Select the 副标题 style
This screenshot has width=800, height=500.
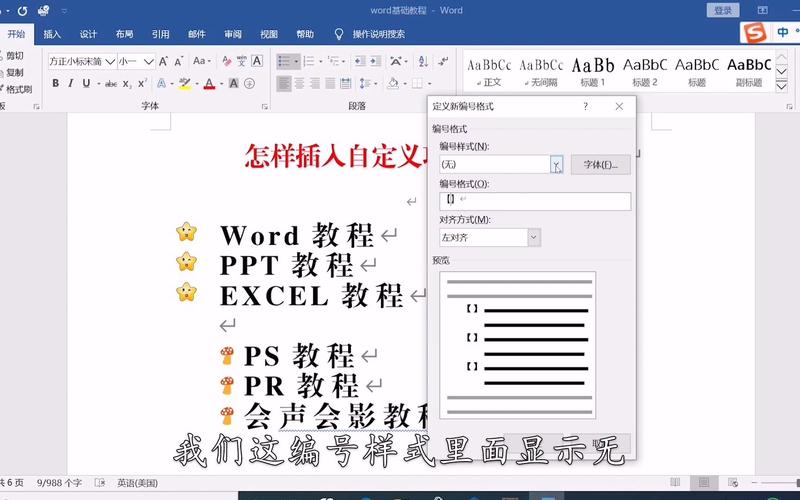point(749,72)
